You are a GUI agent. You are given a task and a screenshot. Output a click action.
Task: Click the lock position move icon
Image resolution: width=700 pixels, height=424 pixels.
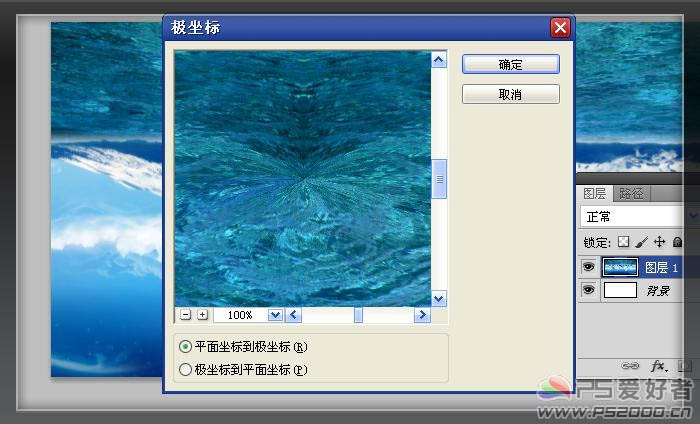pyautogui.click(x=659, y=242)
